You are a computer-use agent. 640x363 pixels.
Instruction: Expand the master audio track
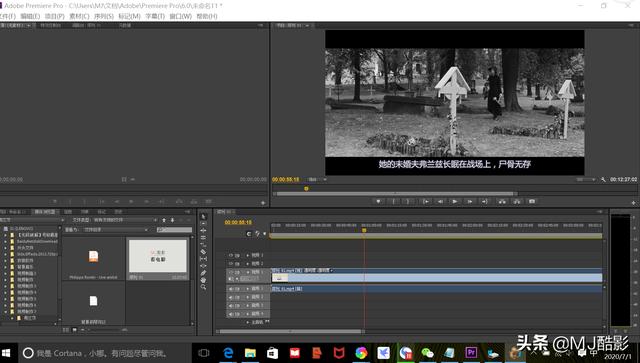click(x=247, y=322)
